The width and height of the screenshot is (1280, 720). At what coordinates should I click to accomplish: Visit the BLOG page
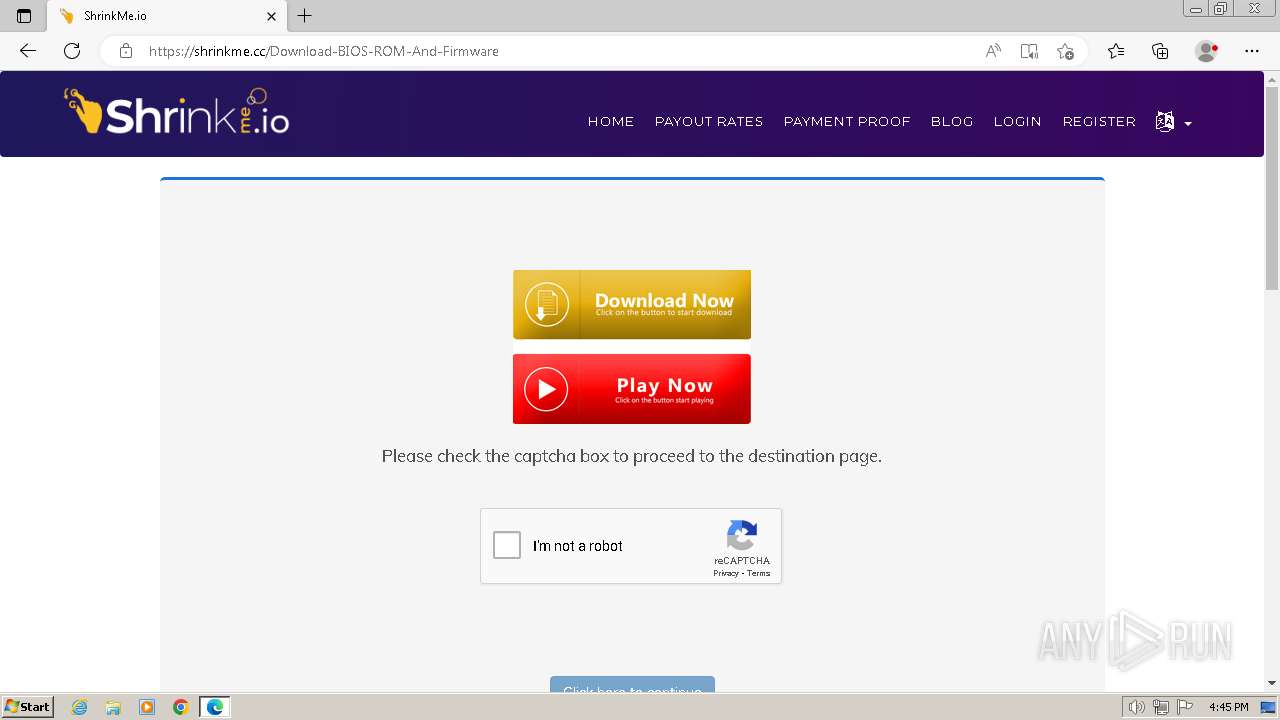pos(952,122)
